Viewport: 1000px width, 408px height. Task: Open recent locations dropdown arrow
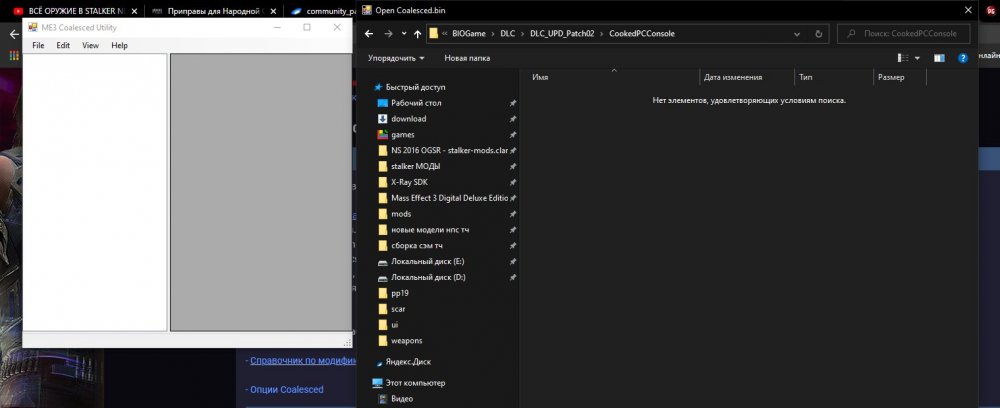pyautogui.click(x=402, y=33)
